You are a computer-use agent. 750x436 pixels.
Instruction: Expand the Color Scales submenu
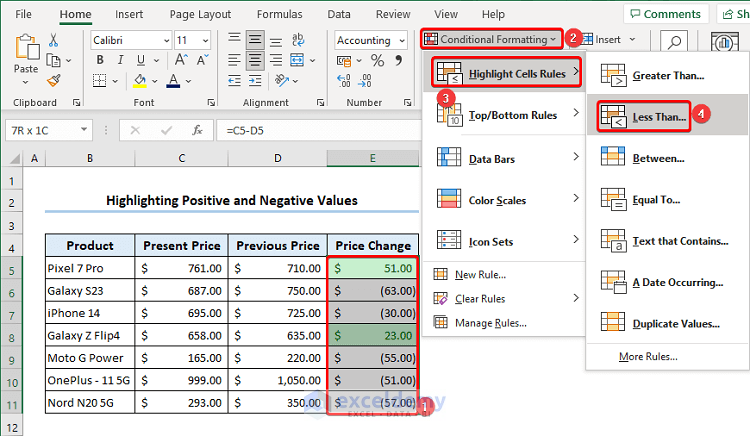click(504, 200)
